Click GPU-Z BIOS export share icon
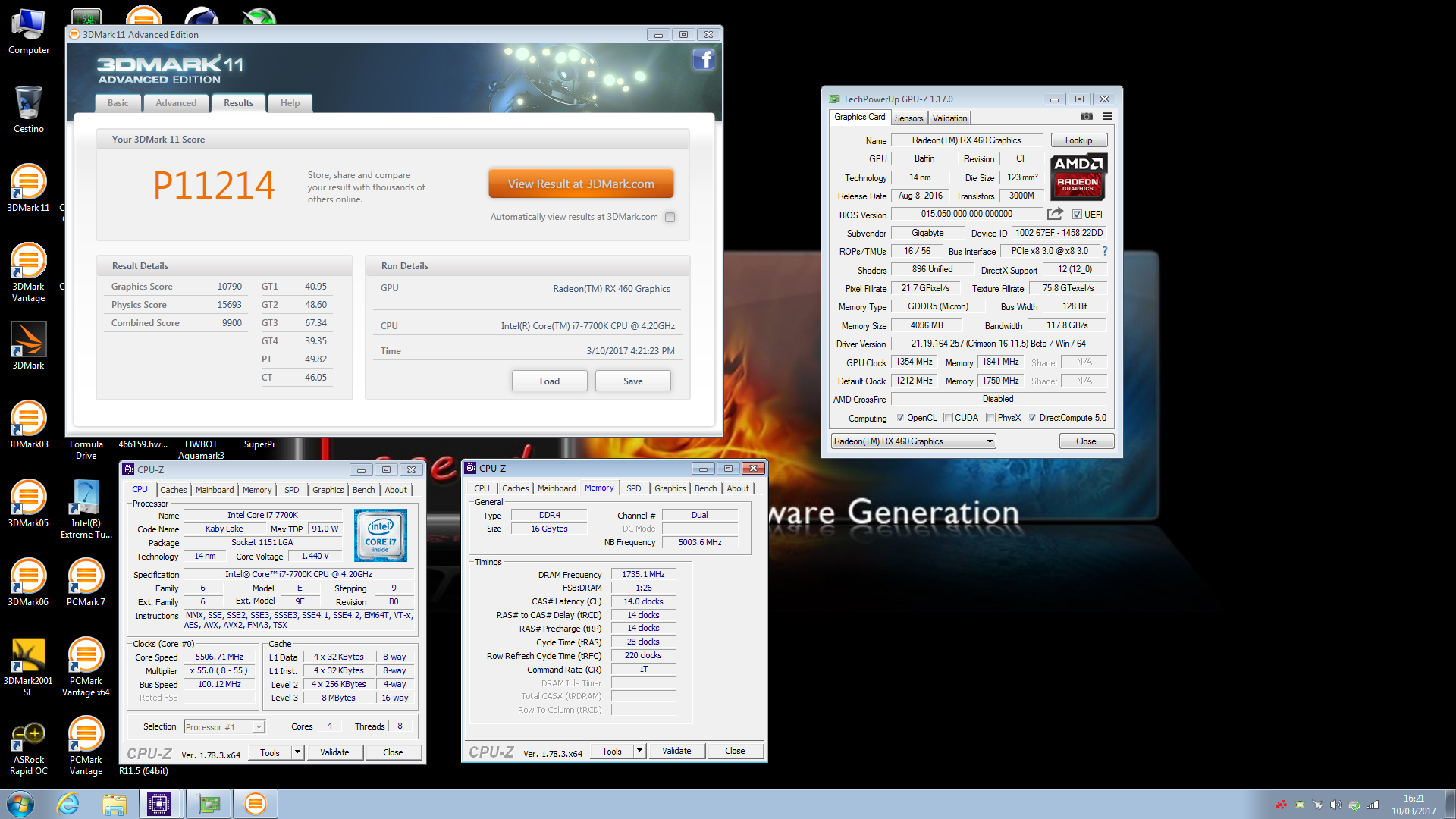The height and width of the screenshot is (819, 1456). (1055, 214)
